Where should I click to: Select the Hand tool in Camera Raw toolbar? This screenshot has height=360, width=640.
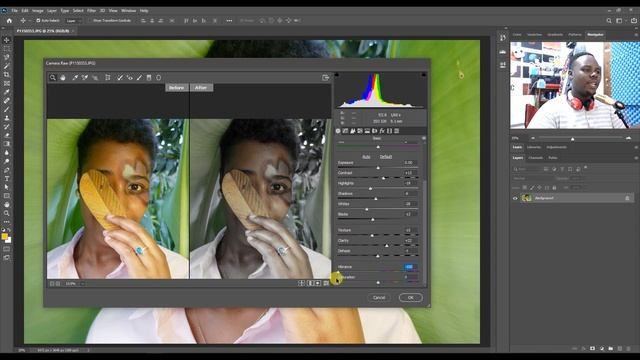tap(63, 78)
